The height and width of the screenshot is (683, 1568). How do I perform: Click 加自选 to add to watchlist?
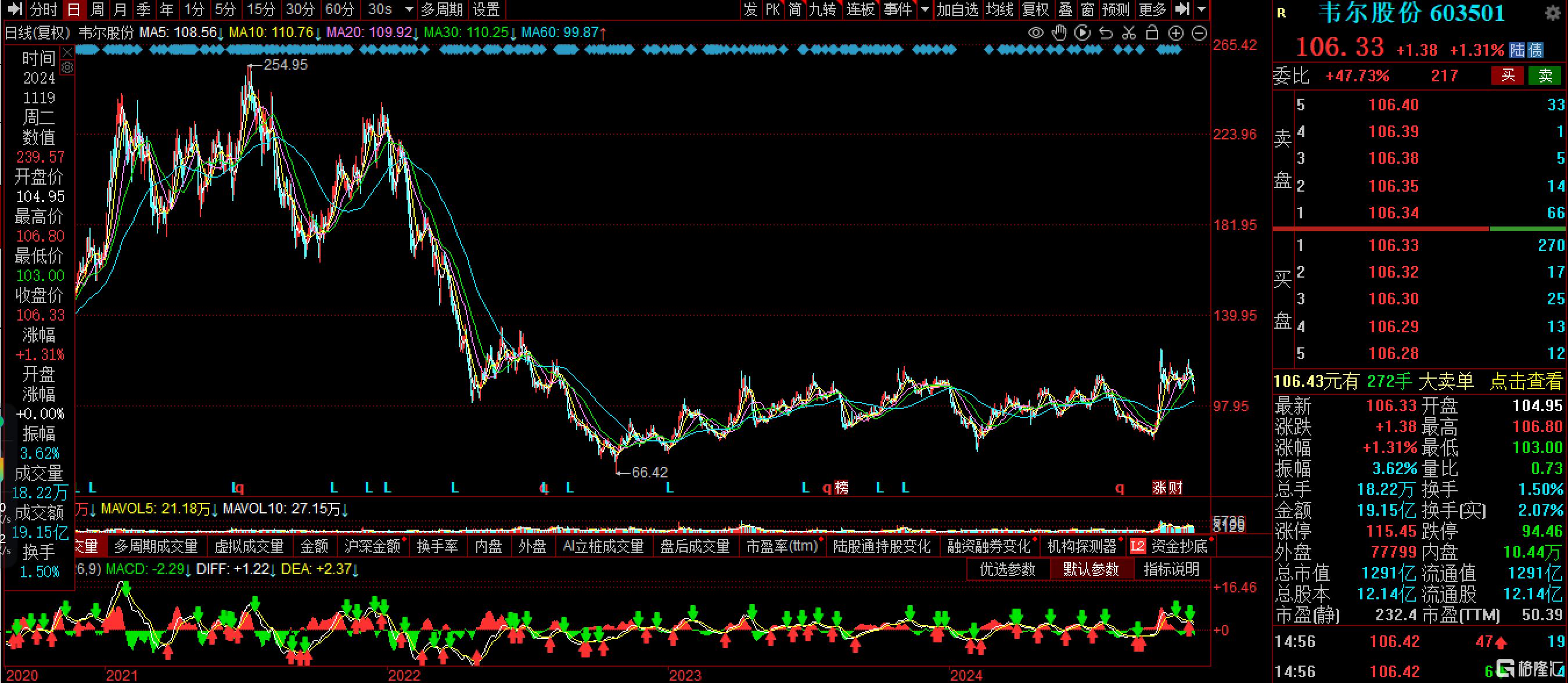coord(958,9)
